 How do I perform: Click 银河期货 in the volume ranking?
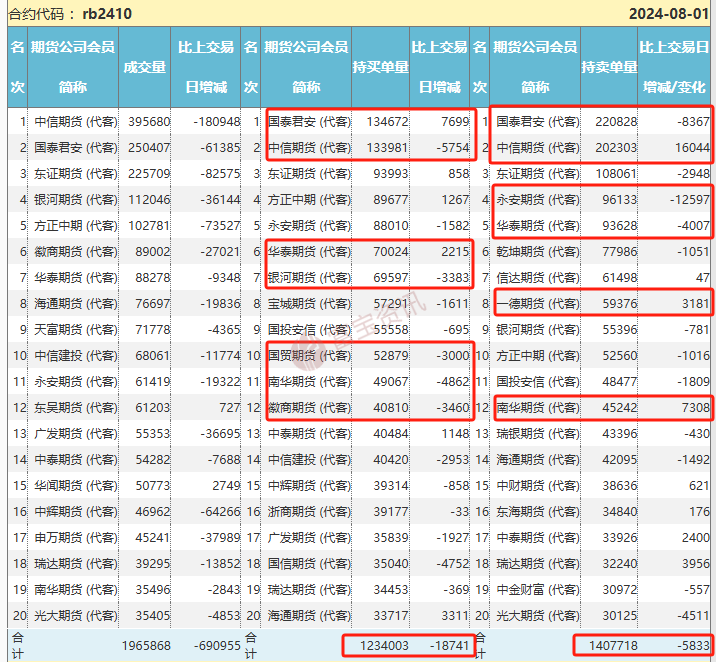tap(76, 200)
